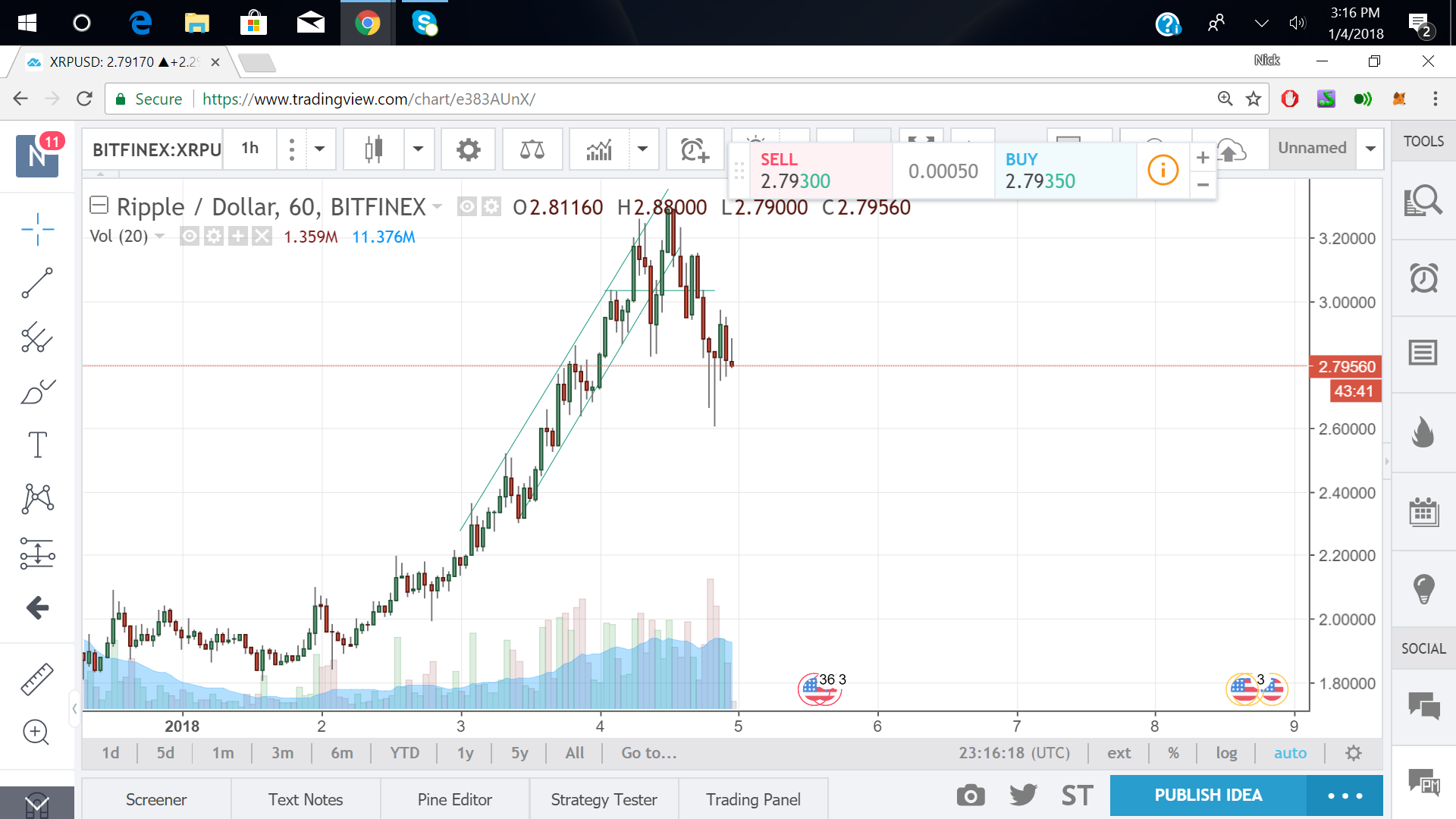The image size is (1456, 819).
Task: Set chart range to 1d
Action: (x=111, y=753)
